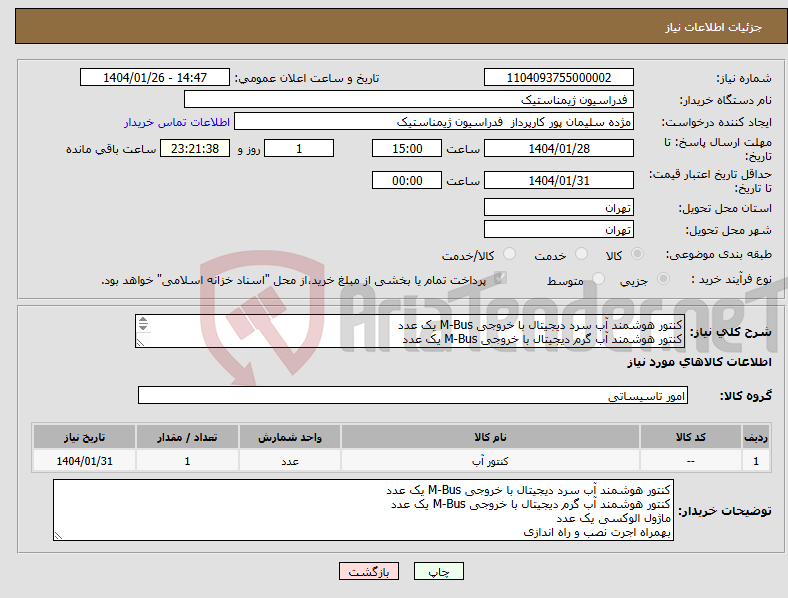Toggle the treasury bonds payment checkbox
Viewport: 788px width, 598px height.
click(500, 278)
